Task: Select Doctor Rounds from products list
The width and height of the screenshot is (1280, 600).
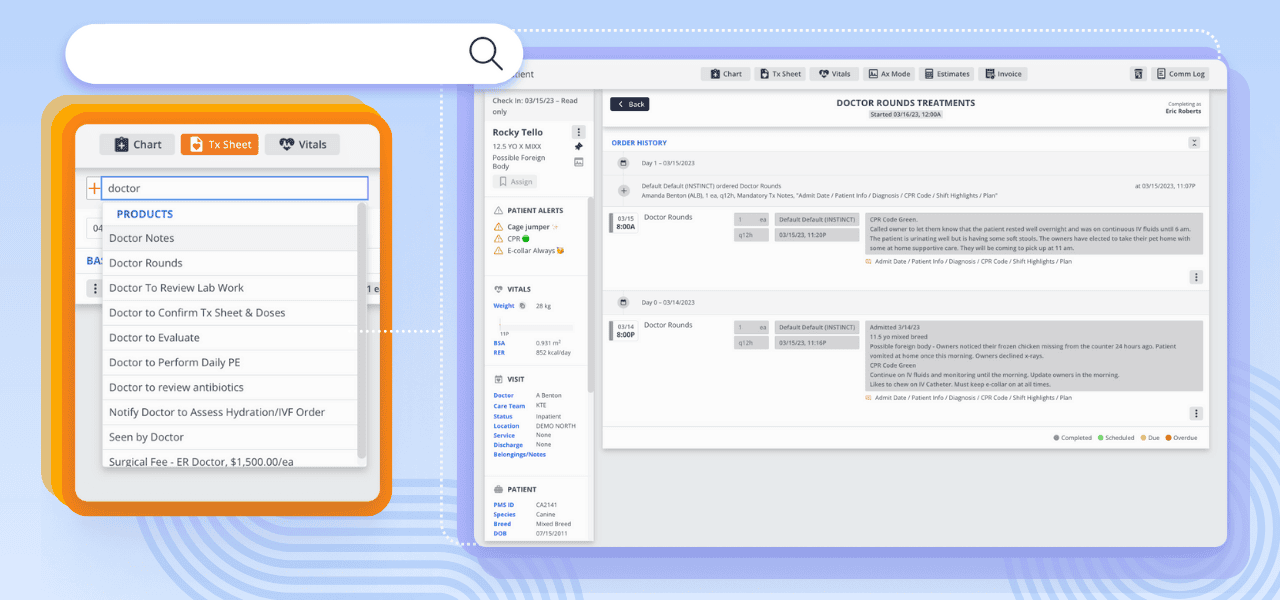Action: click(146, 263)
